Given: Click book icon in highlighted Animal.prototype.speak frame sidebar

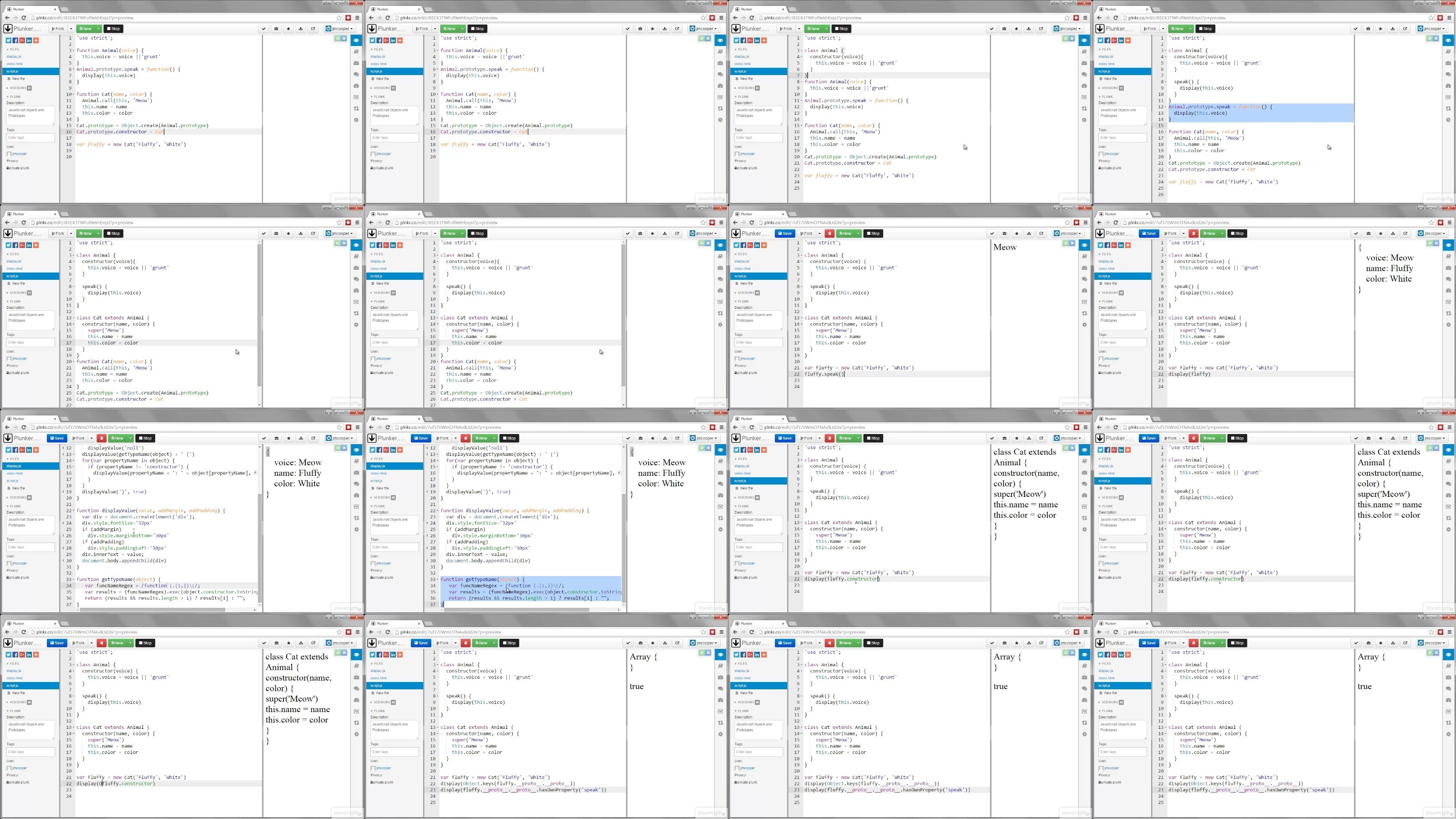Looking at the screenshot, I should pyautogui.click(x=1448, y=51).
